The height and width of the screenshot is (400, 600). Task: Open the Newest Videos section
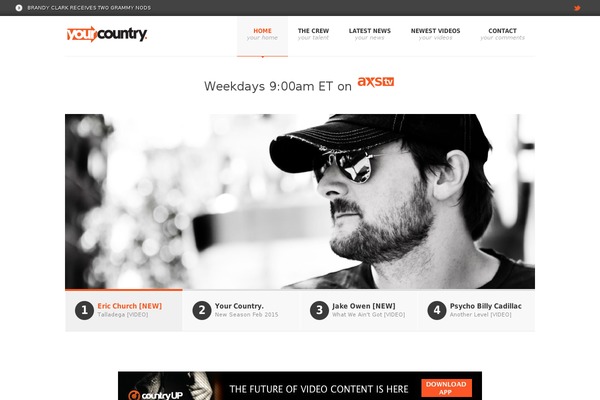tap(435, 34)
